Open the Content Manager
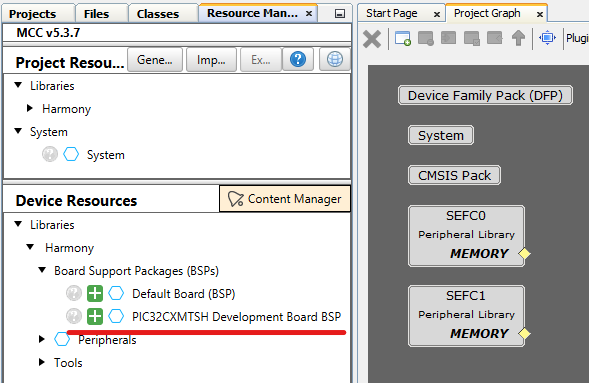589x383 pixels. (x=285, y=199)
